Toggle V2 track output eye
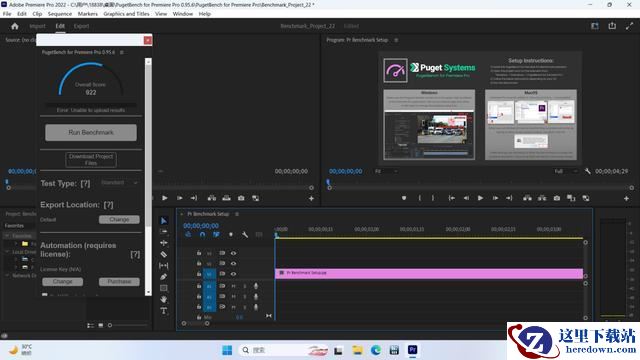This screenshot has width=640, height=360. (233, 263)
